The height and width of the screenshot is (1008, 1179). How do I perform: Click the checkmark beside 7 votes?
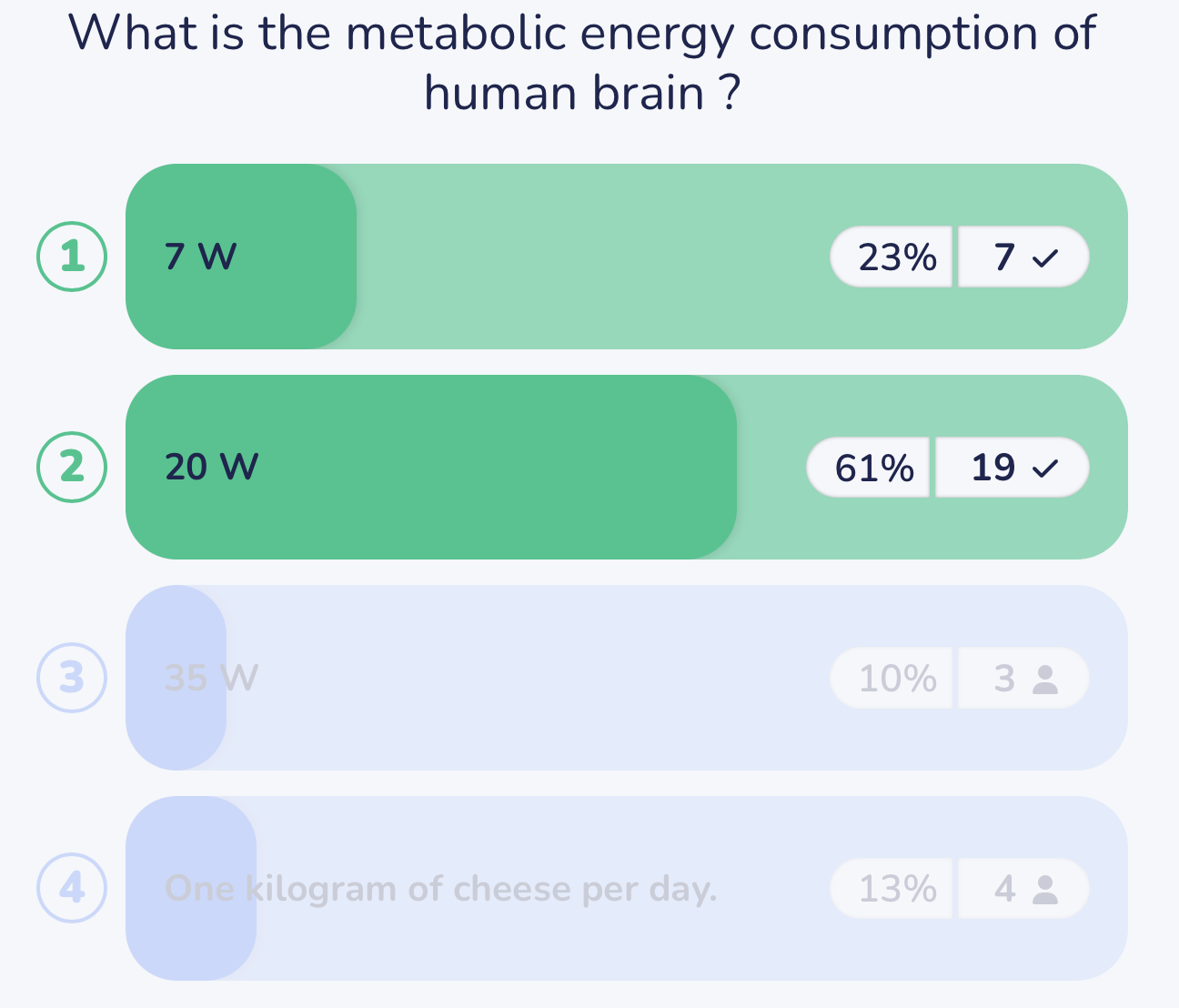(1046, 258)
